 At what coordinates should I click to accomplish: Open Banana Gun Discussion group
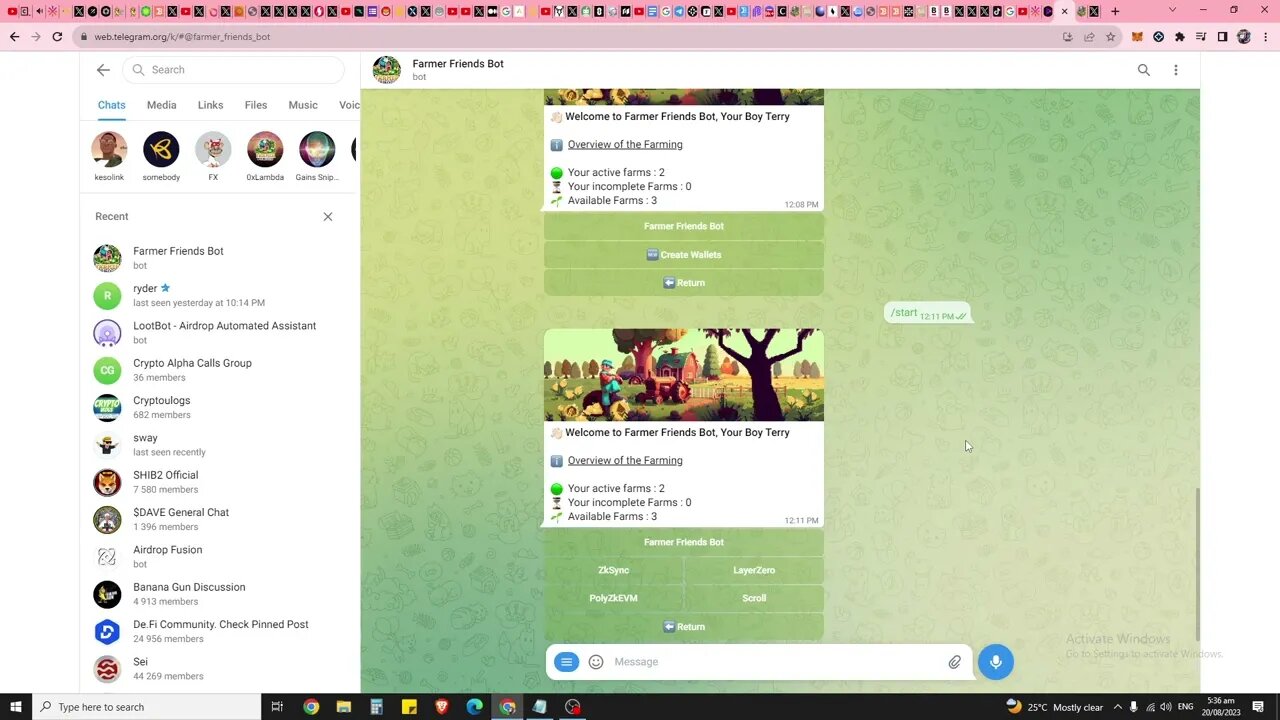coord(219,594)
